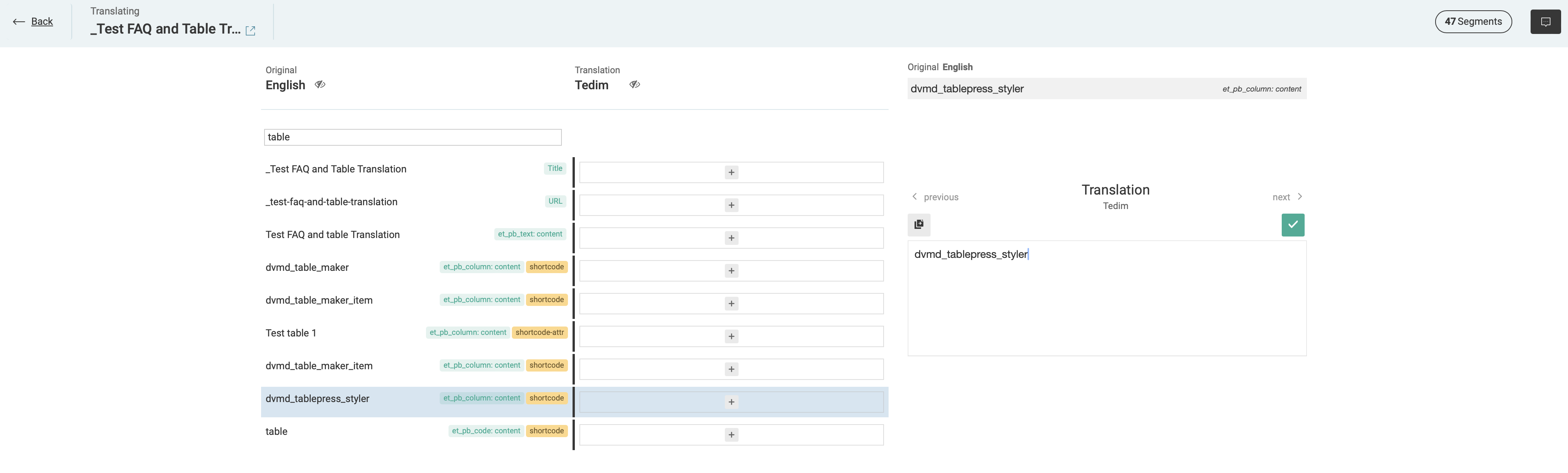Select the 'table' segment text
This screenshot has width=1568, height=473.
point(276,432)
